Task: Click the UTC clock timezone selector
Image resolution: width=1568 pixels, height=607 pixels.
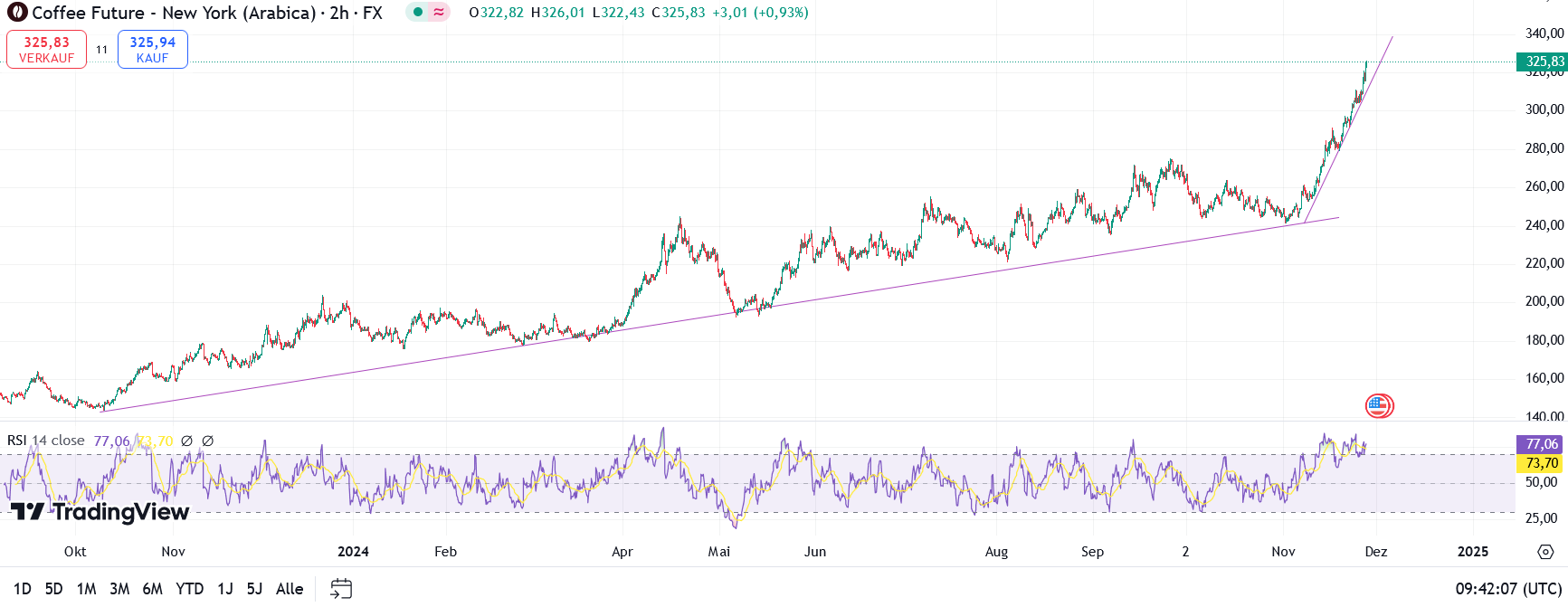Action: [1508, 589]
